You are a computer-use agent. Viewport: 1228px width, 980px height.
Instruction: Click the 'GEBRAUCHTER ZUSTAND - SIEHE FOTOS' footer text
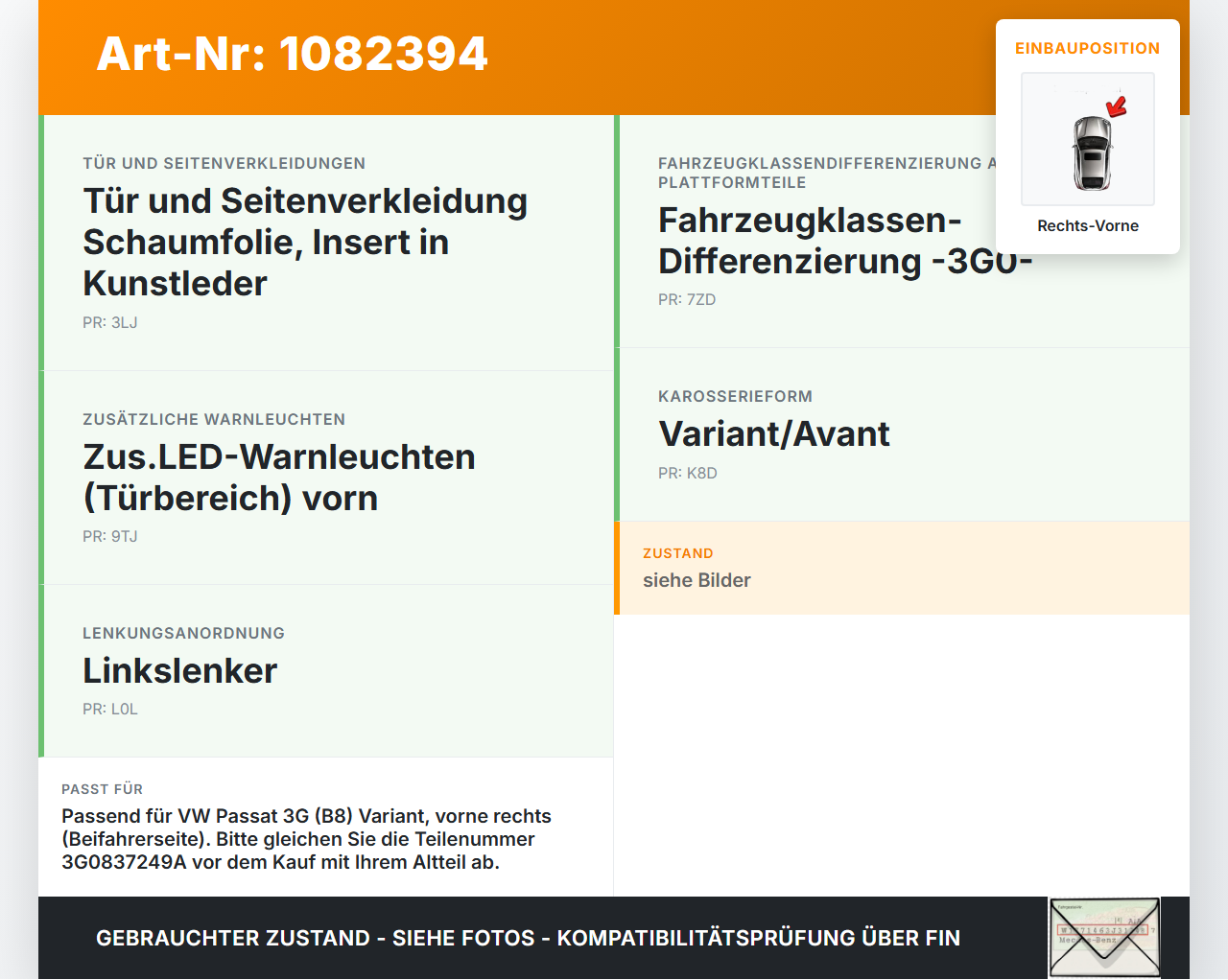(528, 938)
